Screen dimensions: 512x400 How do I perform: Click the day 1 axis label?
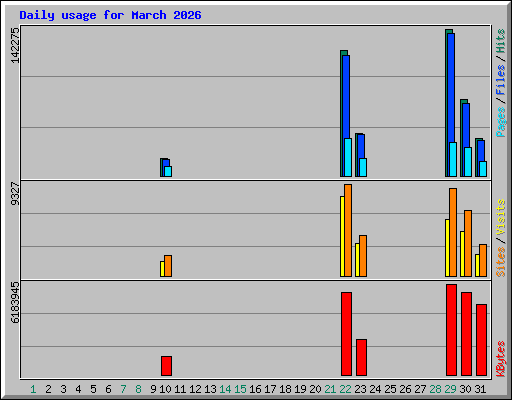(x=33, y=389)
